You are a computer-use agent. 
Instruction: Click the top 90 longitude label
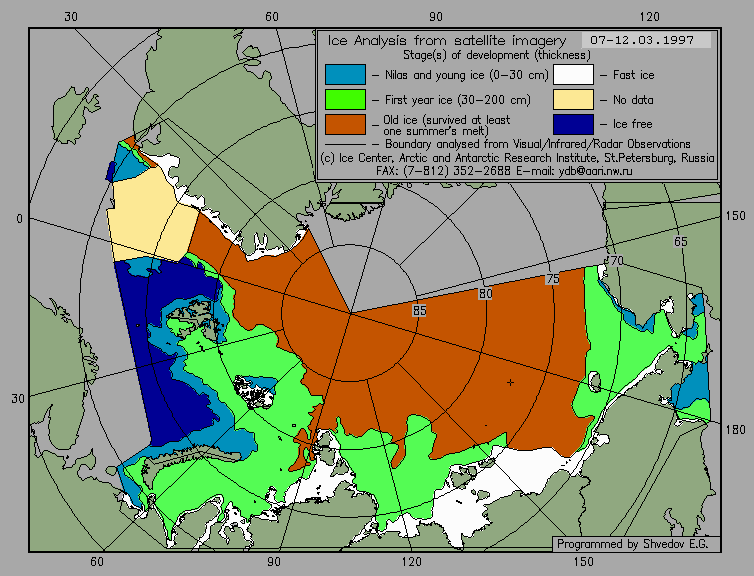coord(436,17)
